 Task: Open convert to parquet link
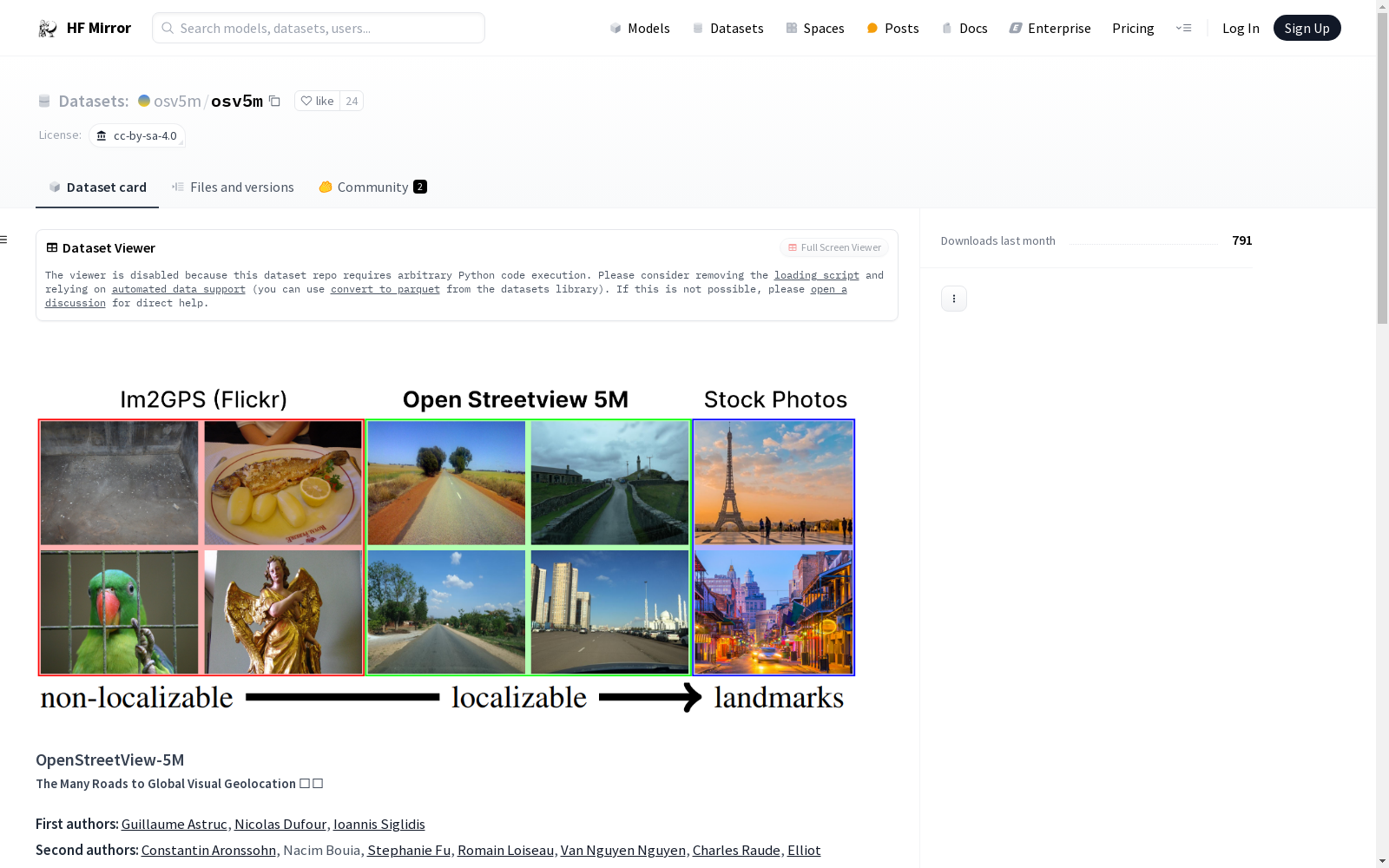(x=385, y=289)
